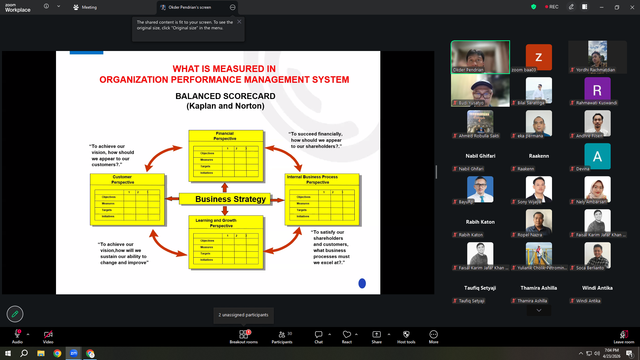Click the Leave room button
The height and width of the screenshot is (360, 640).
pos(624,337)
